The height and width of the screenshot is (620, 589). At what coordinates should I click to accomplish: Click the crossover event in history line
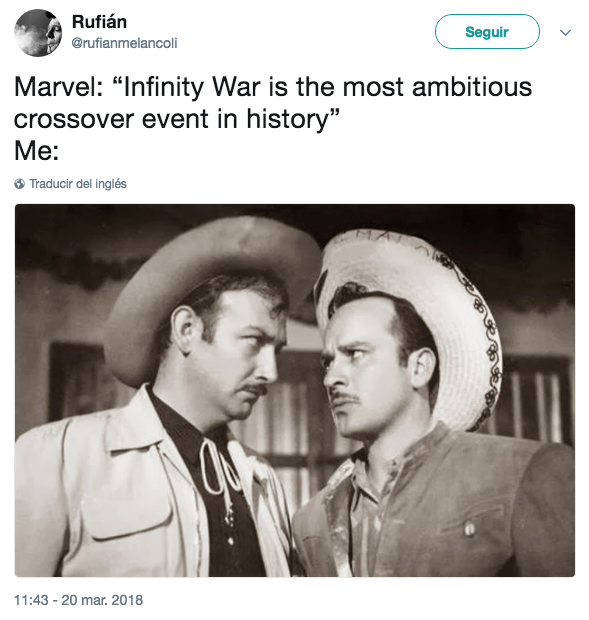click(x=177, y=119)
